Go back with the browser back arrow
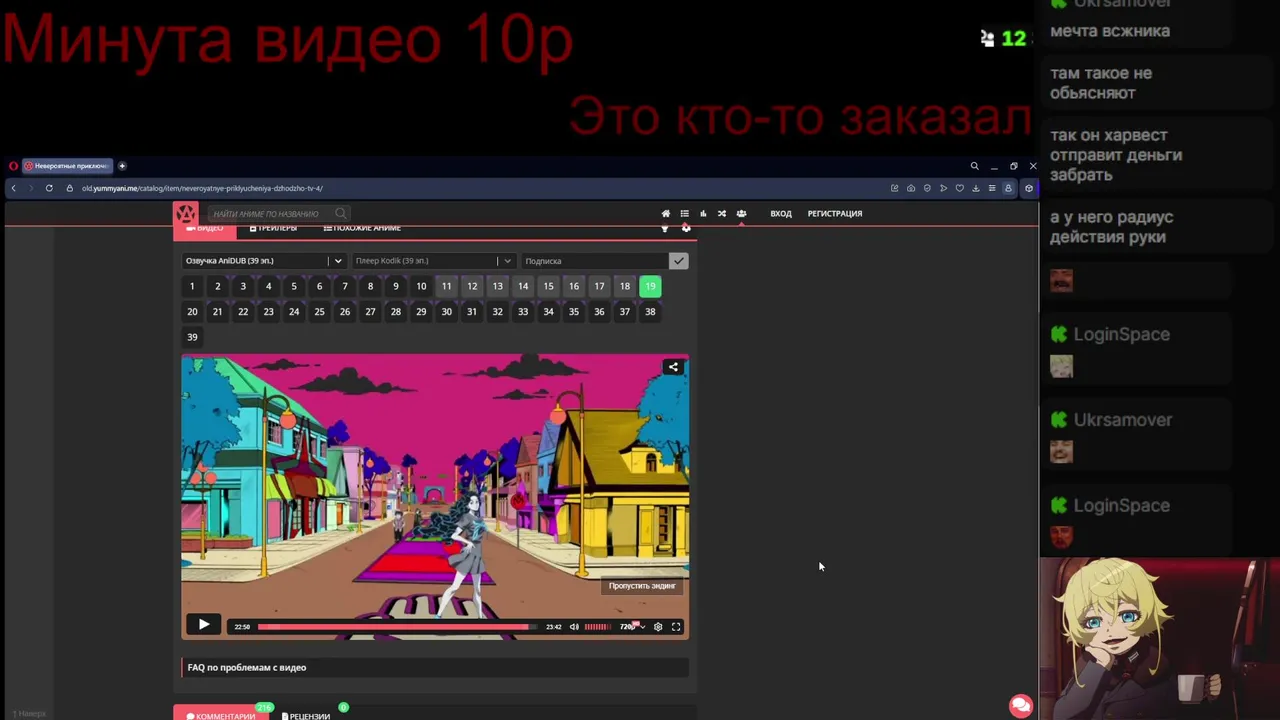 [13, 188]
